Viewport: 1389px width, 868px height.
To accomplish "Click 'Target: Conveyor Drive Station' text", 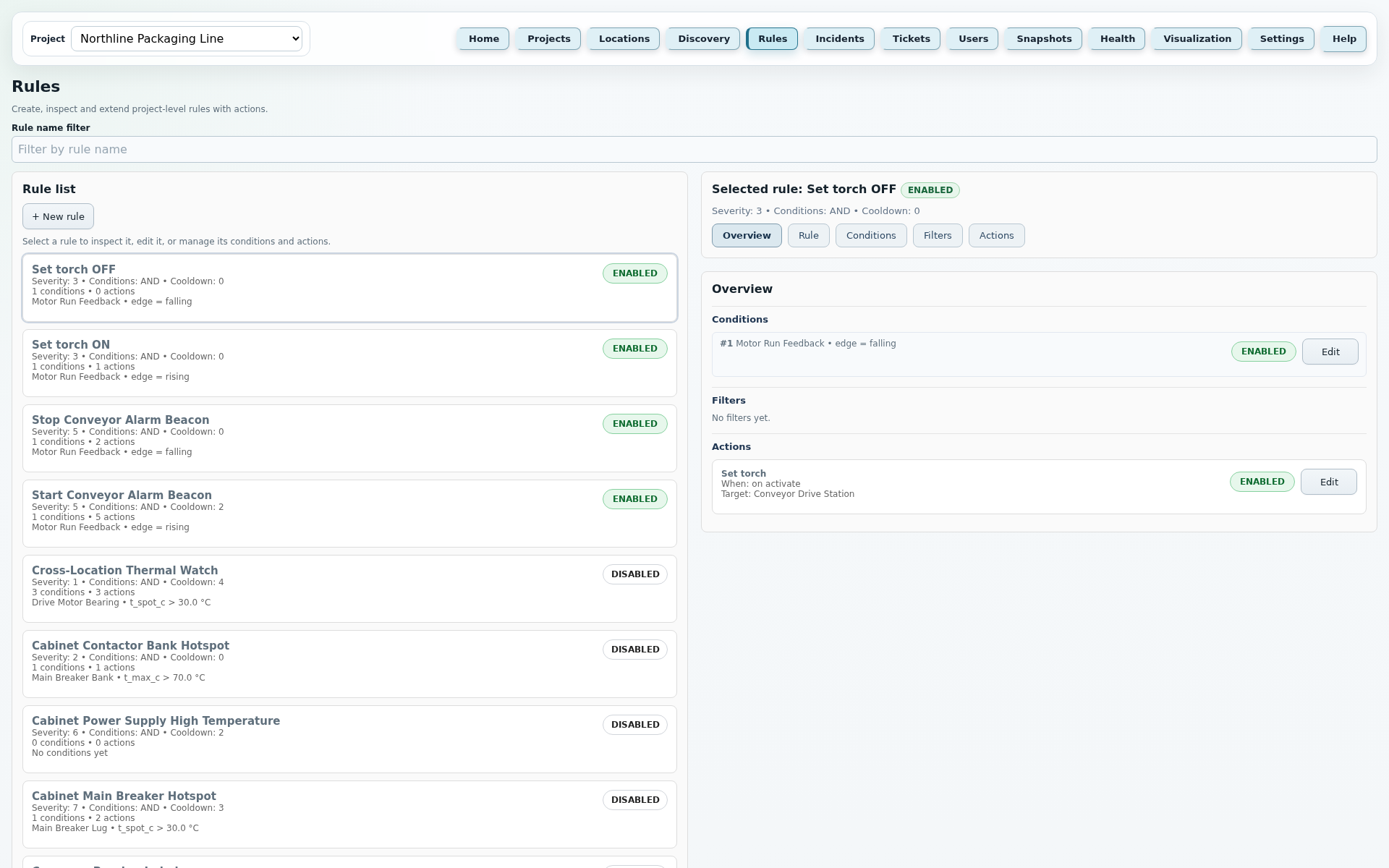I will (787, 494).
